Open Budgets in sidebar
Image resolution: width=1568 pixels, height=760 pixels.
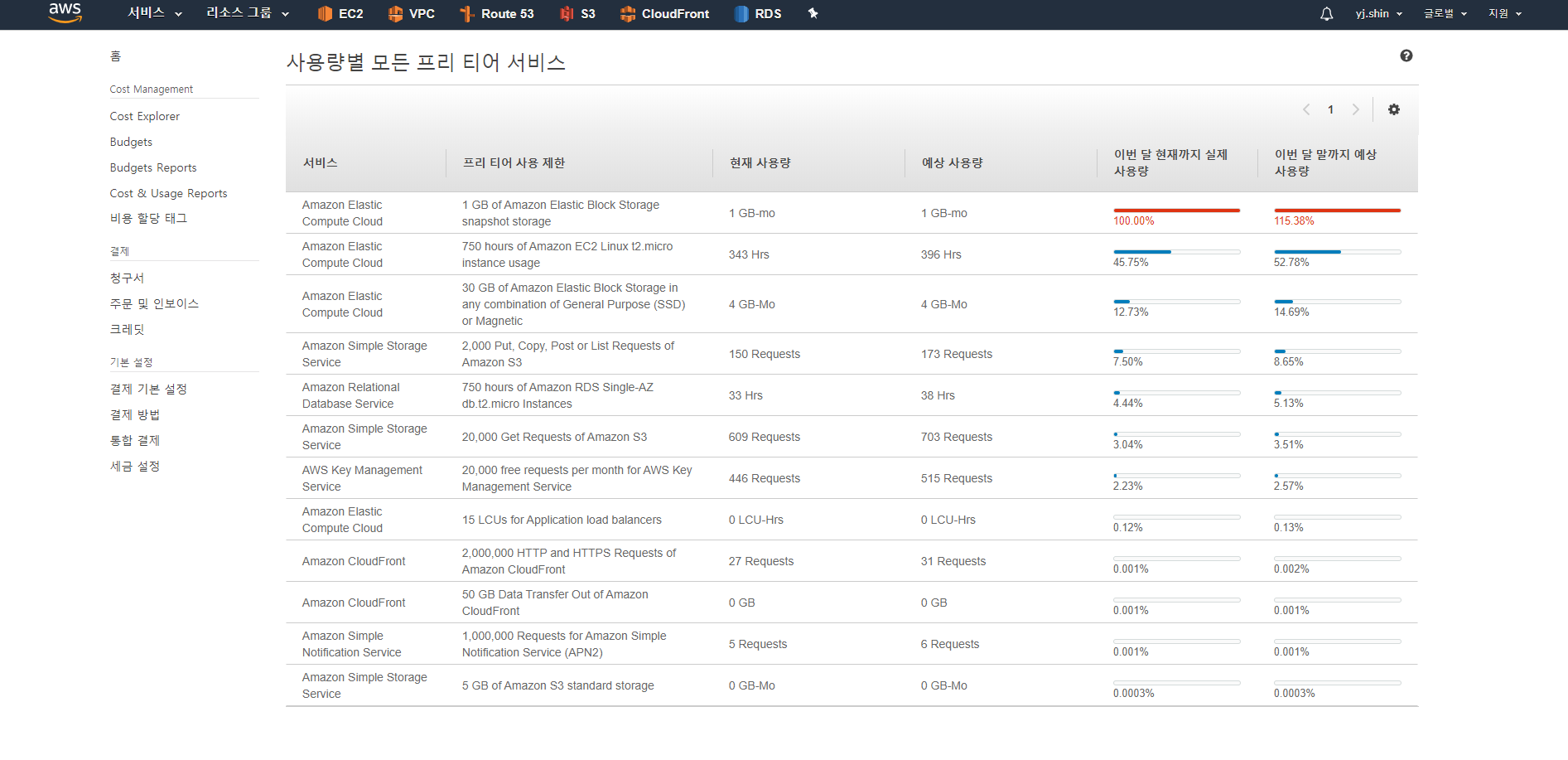131,142
